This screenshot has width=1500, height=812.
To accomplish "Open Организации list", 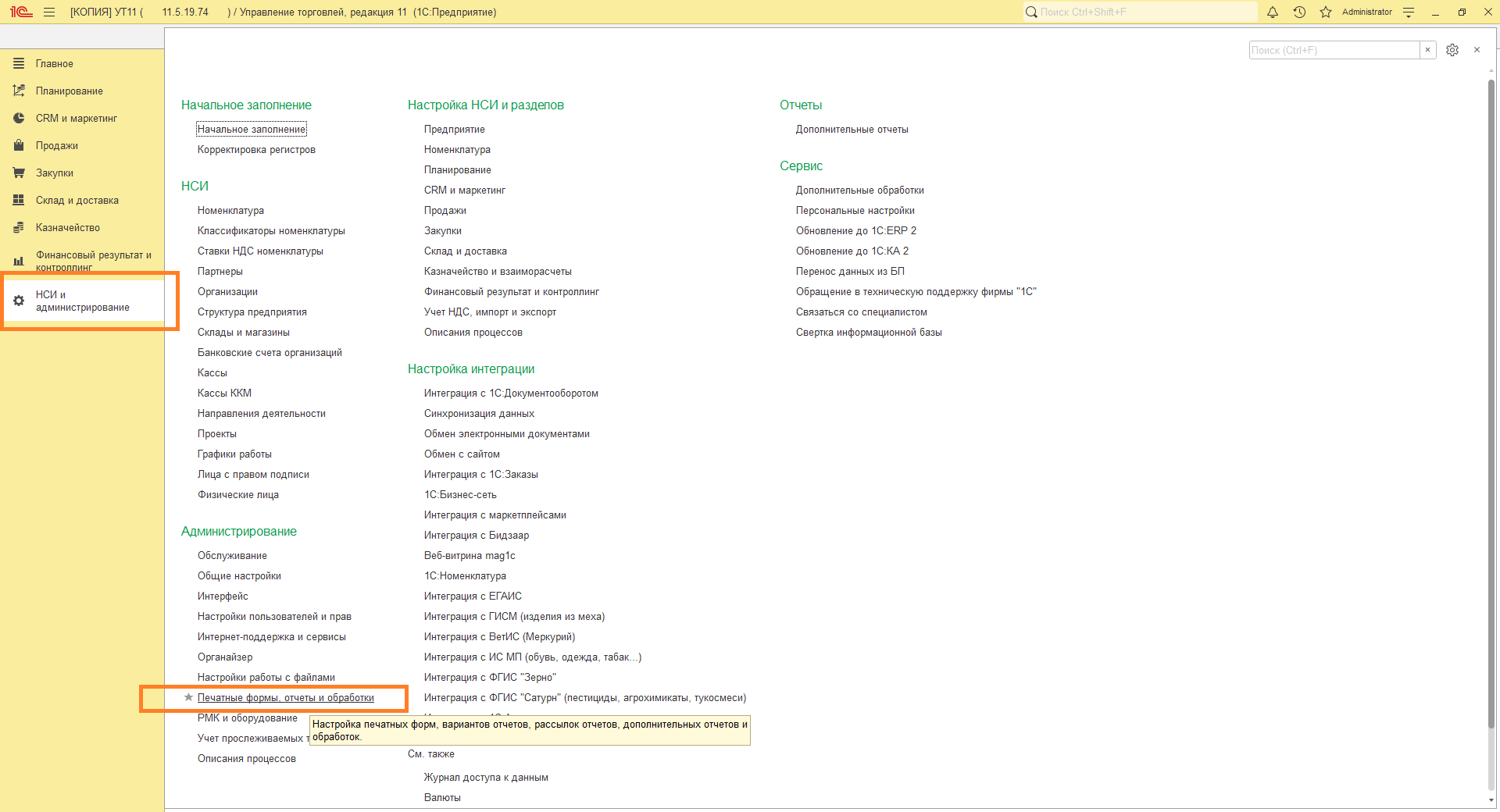I will (227, 291).
